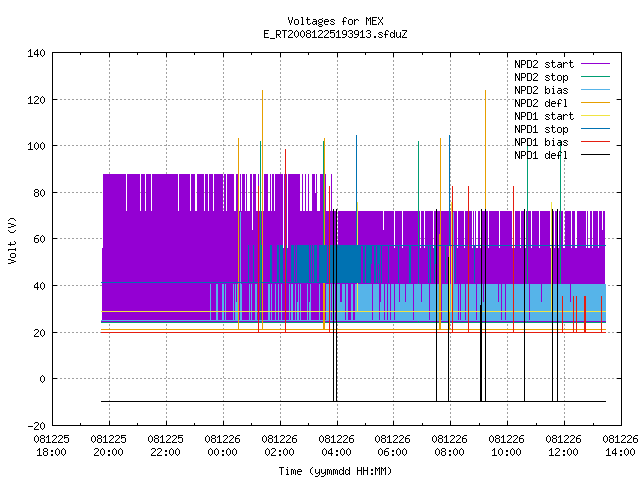Click the y-axis tick value 0

[42, 379]
